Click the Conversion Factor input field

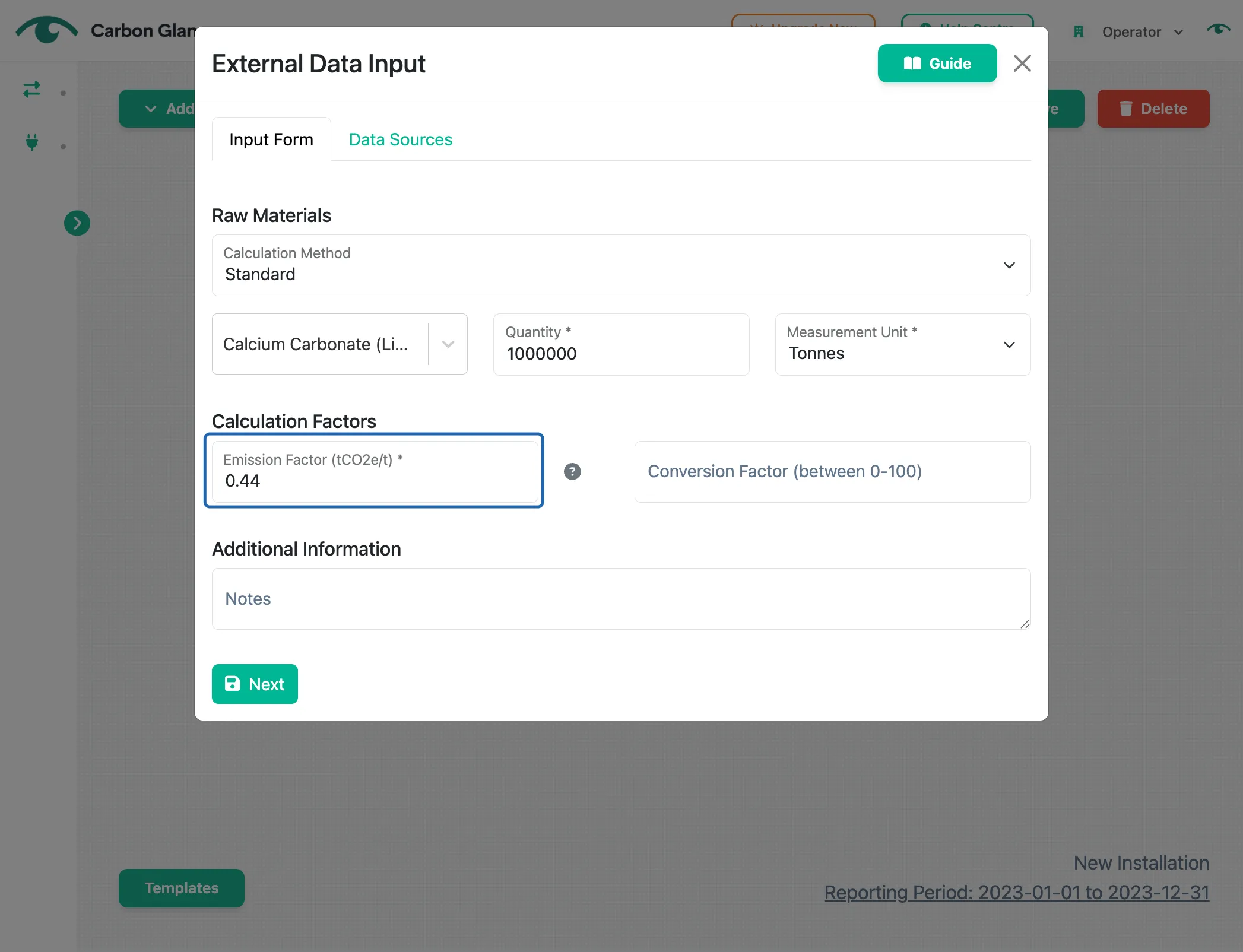832,472
